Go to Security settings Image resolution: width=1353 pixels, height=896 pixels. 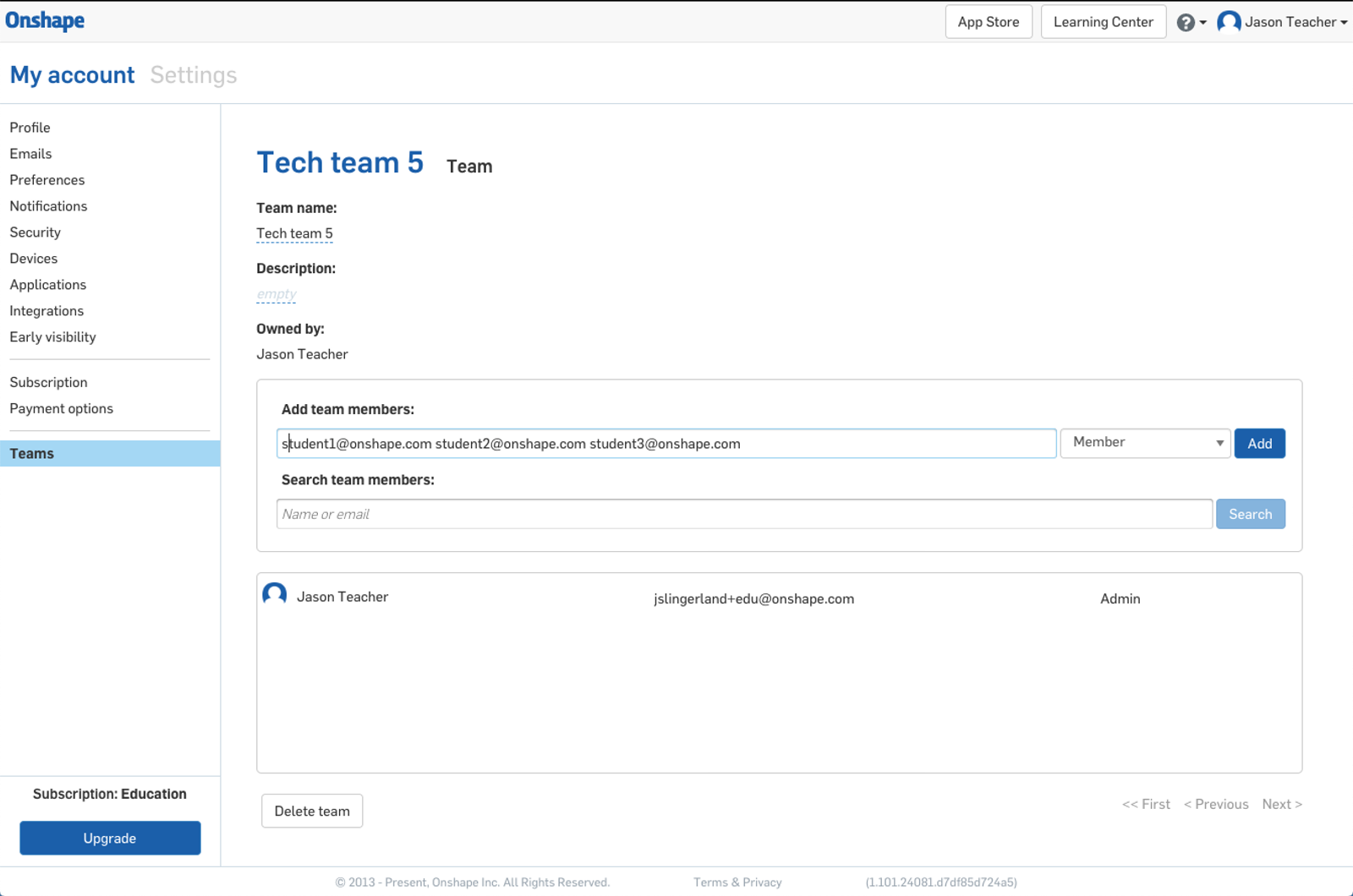(x=36, y=232)
